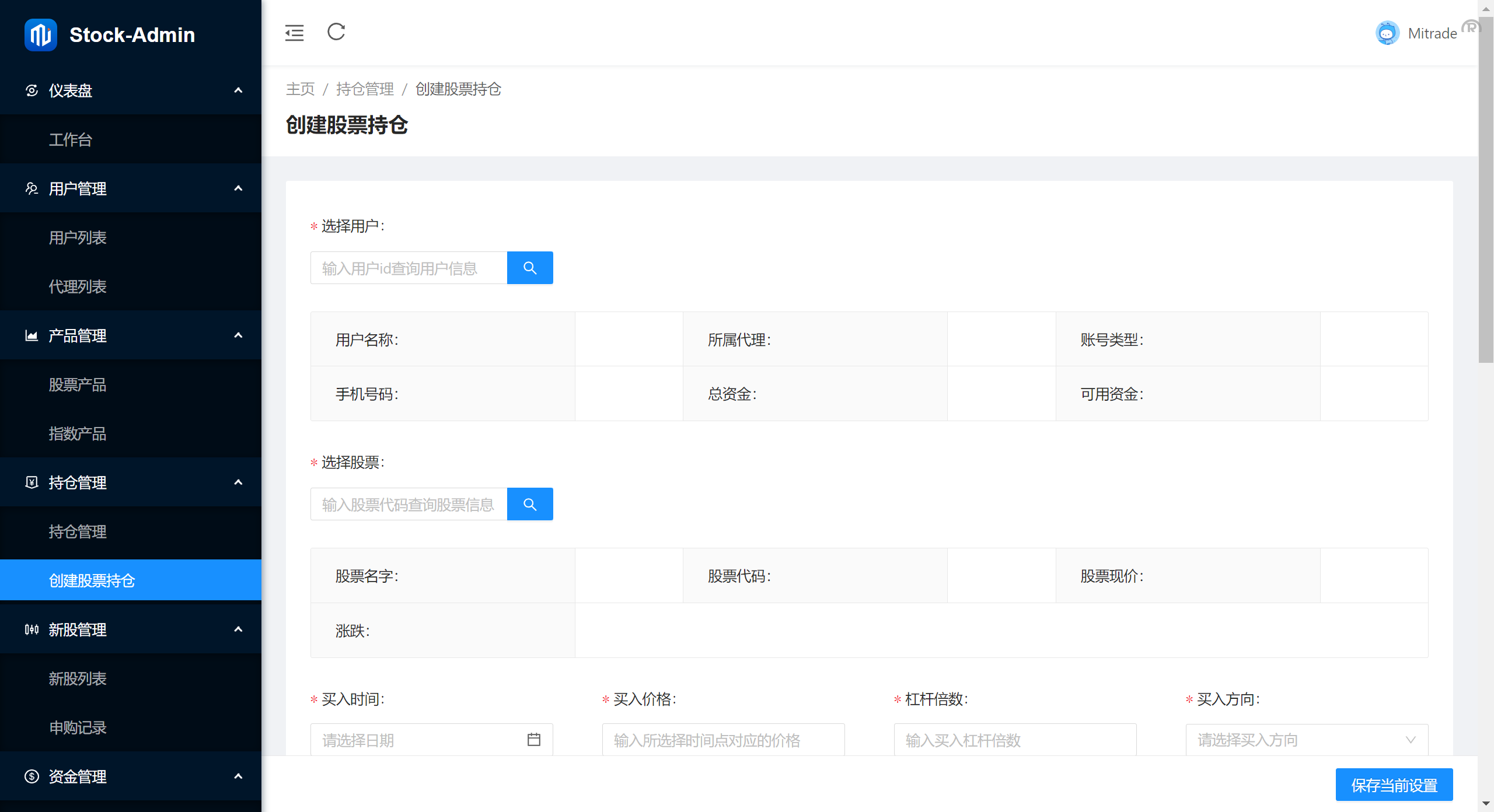Go to 用户列表 menu item
The image size is (1494, 812).
click(78, 238)
